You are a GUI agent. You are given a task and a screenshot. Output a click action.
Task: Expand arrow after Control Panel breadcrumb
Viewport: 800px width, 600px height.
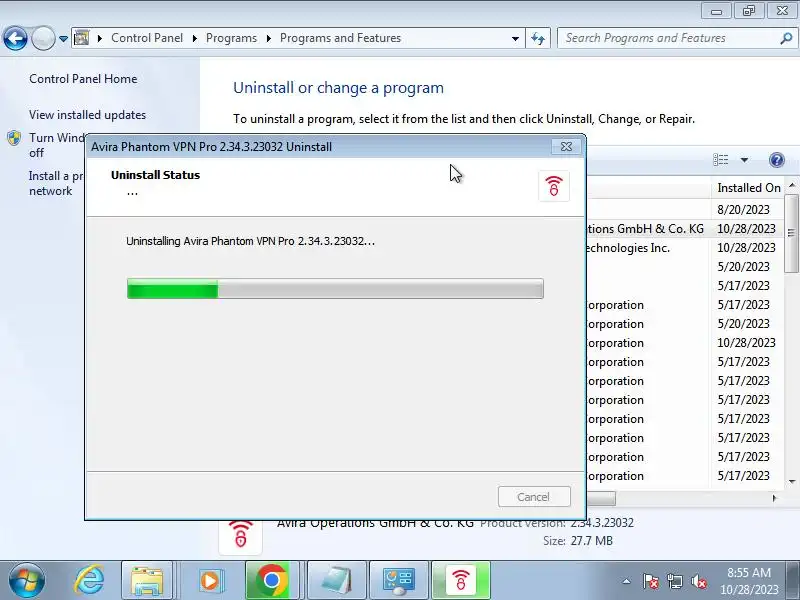194,38
